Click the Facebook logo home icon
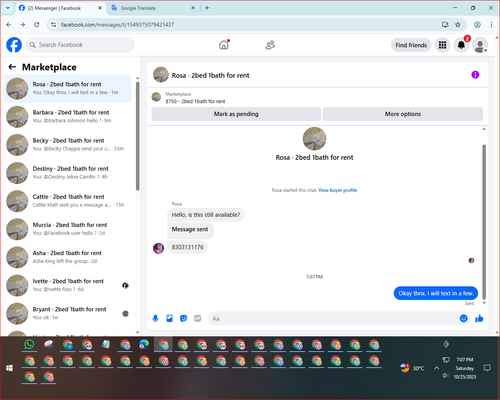Viewport: 500px width, 400px height. tap(14, 45)
